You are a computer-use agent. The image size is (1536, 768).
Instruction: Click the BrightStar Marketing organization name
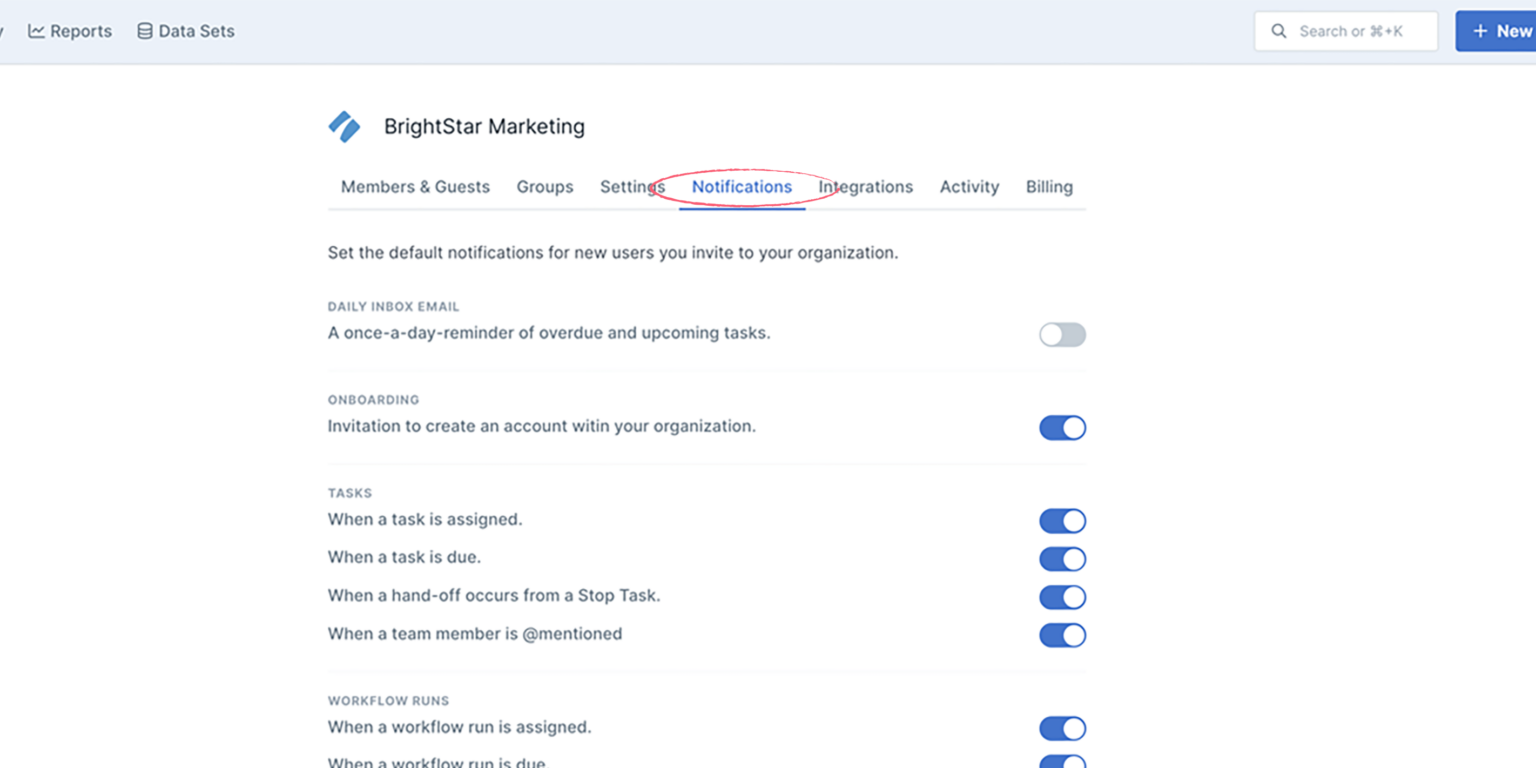point(484,127)
